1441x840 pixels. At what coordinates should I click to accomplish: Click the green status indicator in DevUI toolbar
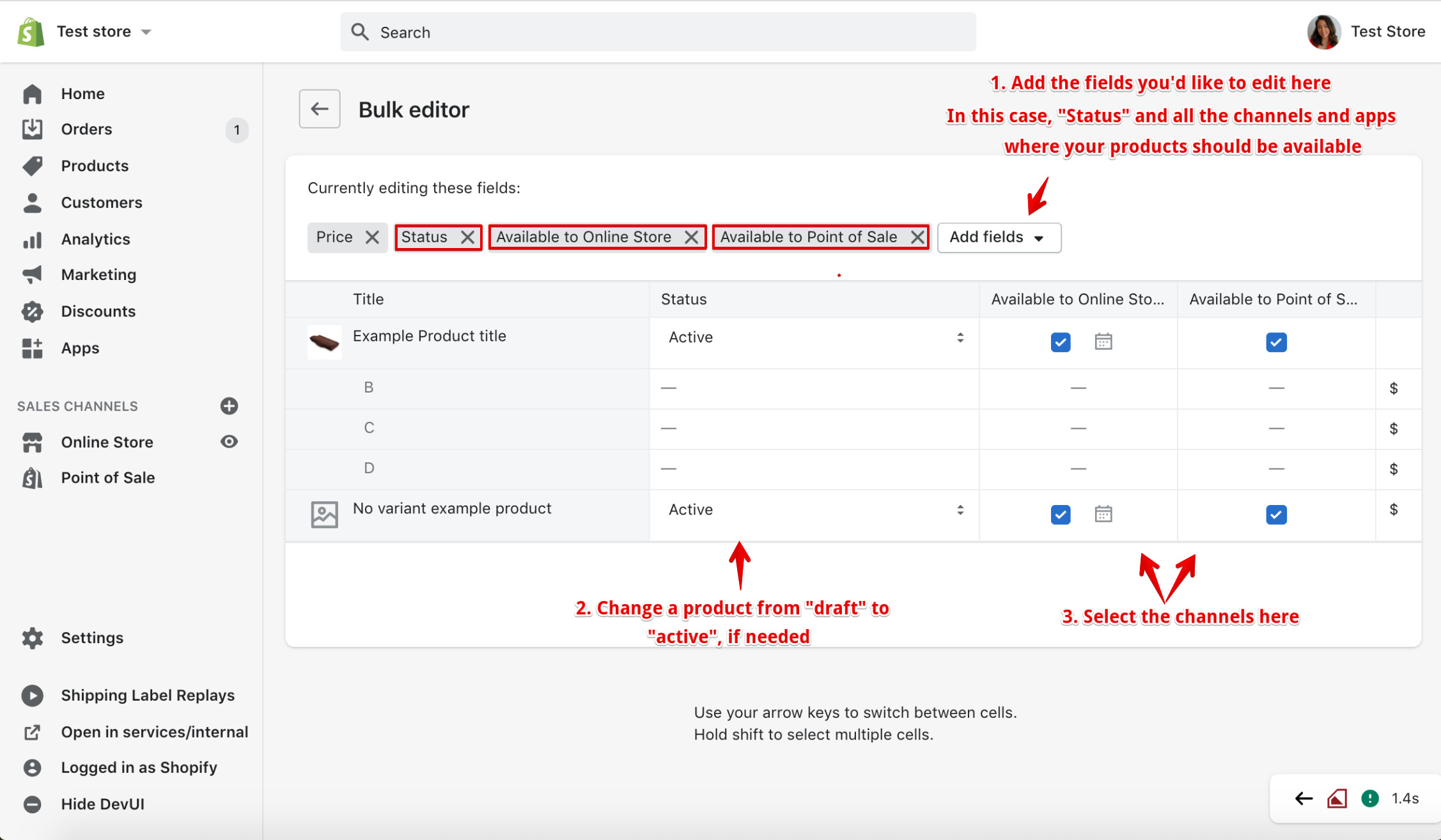tap(1369, 798)
